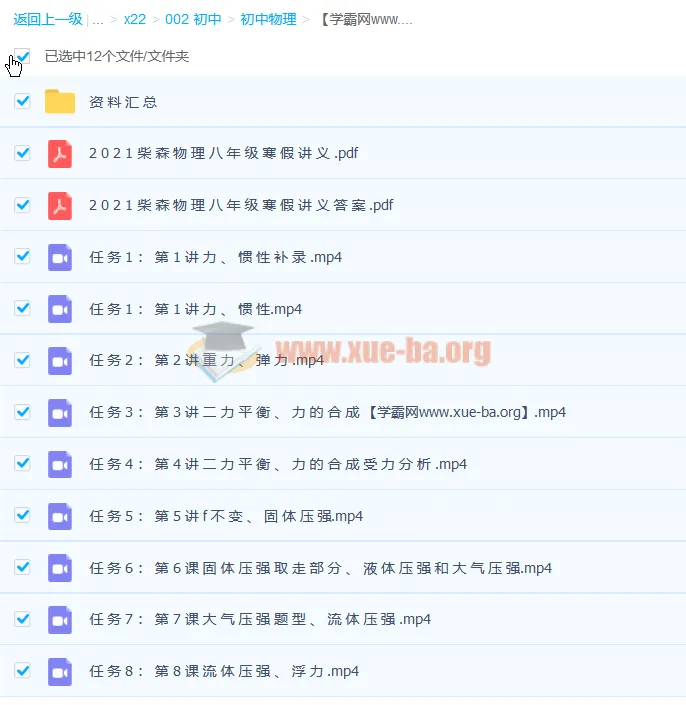This screenshot has width=686, height=705.
Task: Click video icon for 任务1 惯性补录.mp4
Action: click(x=60, y=258)
